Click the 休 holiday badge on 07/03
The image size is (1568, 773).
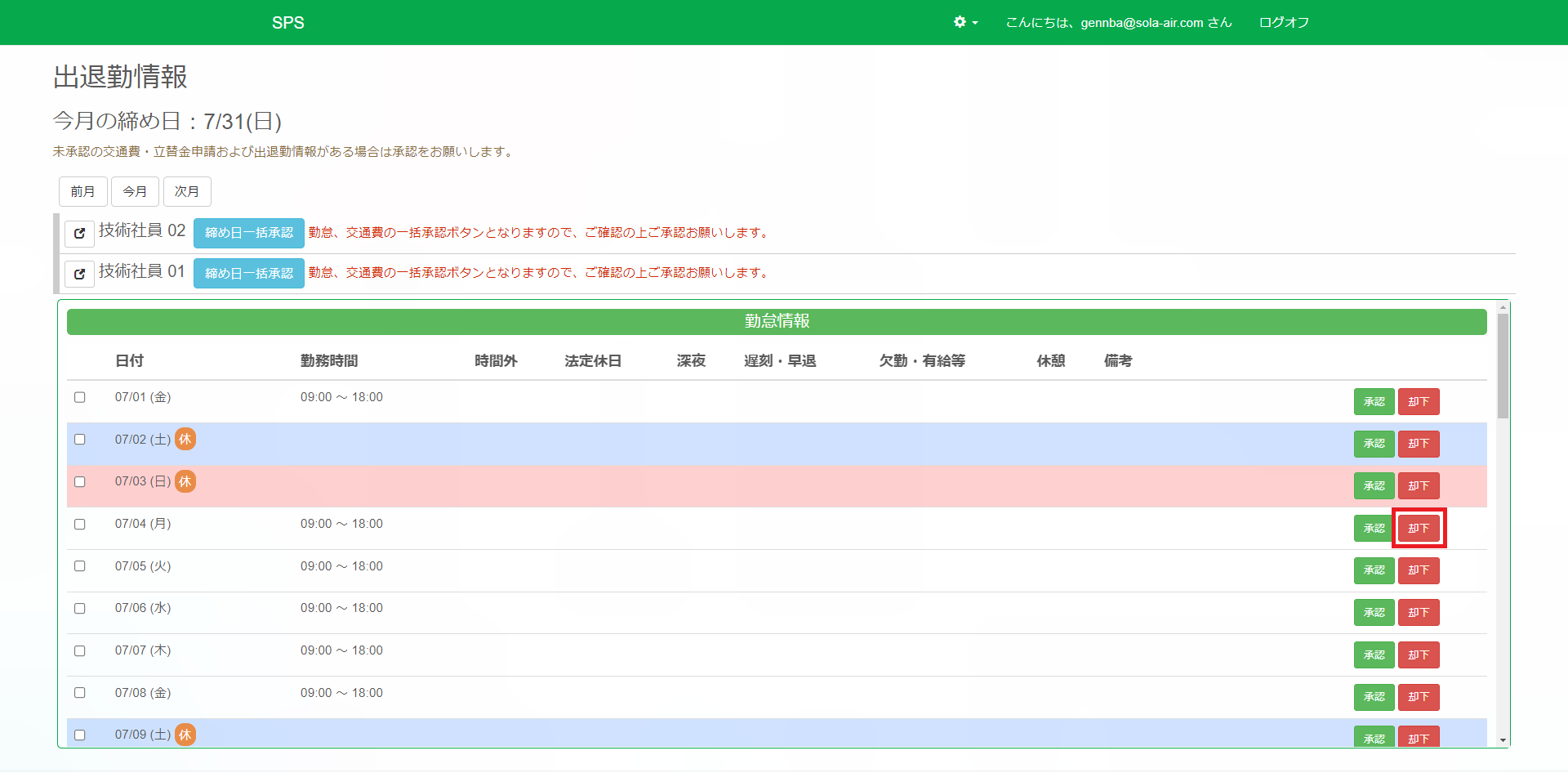[x=185, y=481]
